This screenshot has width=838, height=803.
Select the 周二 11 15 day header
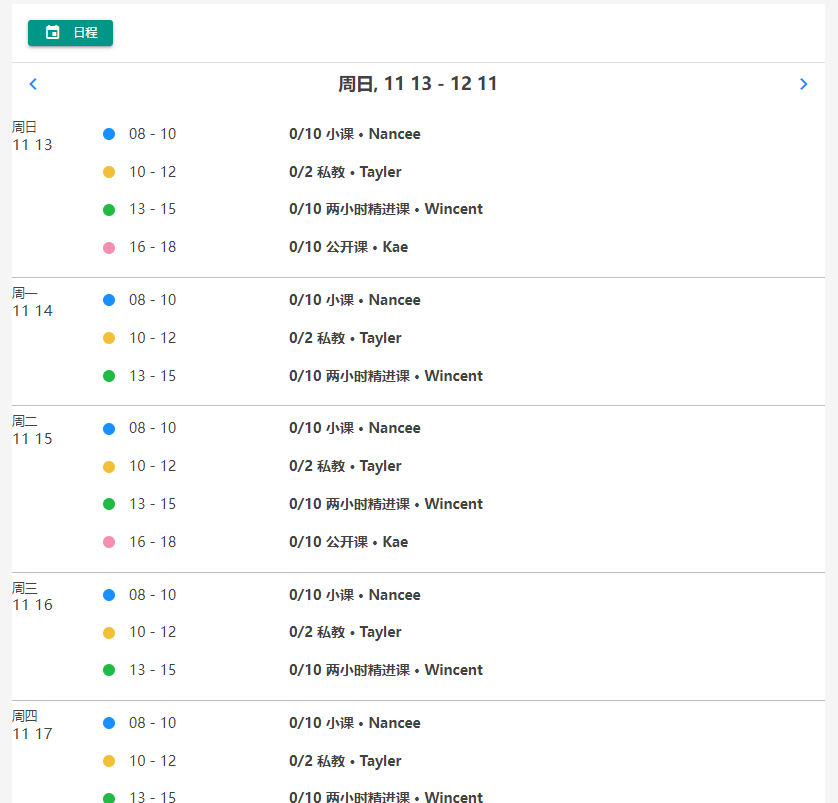[32, 430]
